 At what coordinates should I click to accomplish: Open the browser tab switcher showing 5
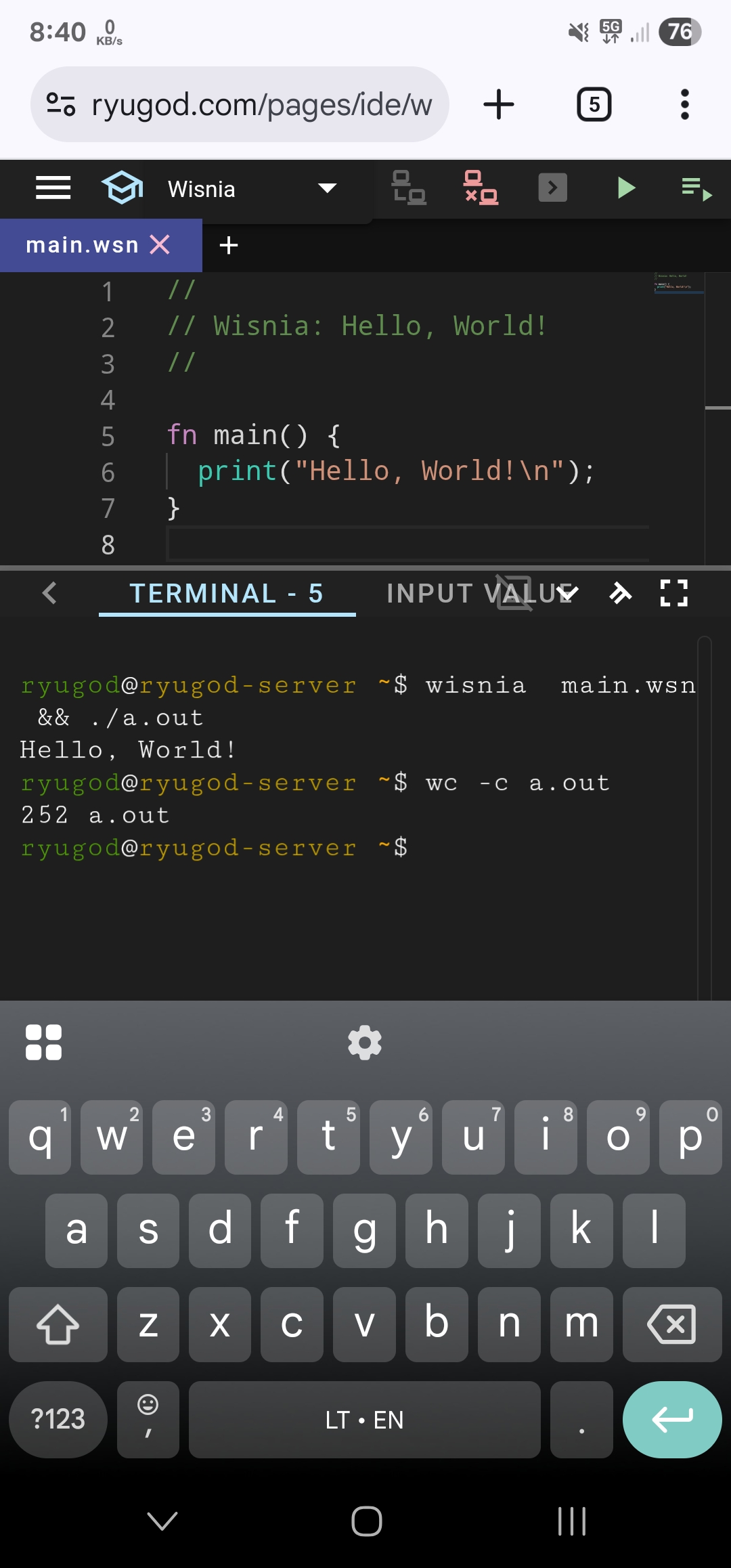point(594,104)
